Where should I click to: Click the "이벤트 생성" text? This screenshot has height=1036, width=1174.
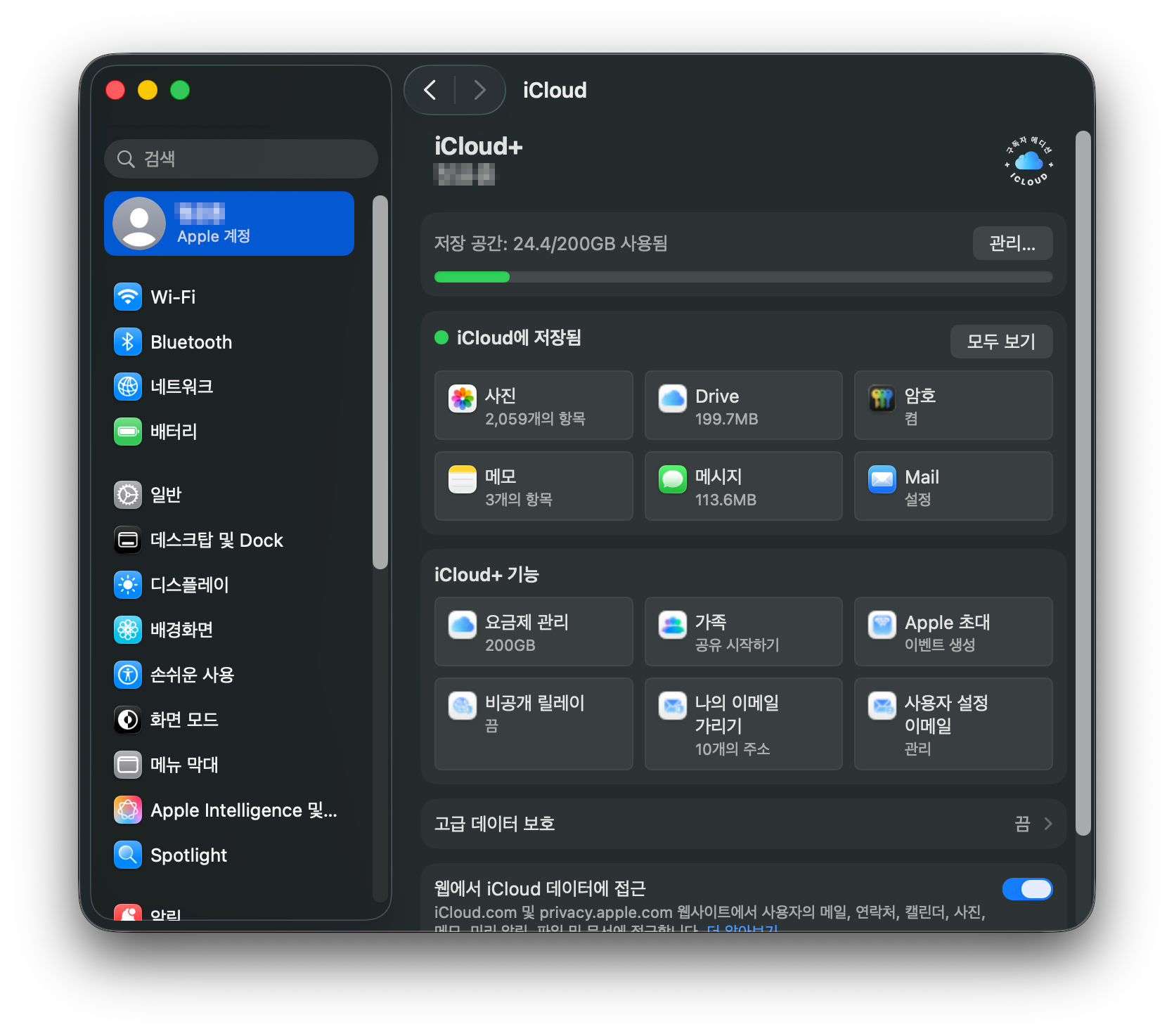(940, 645)
